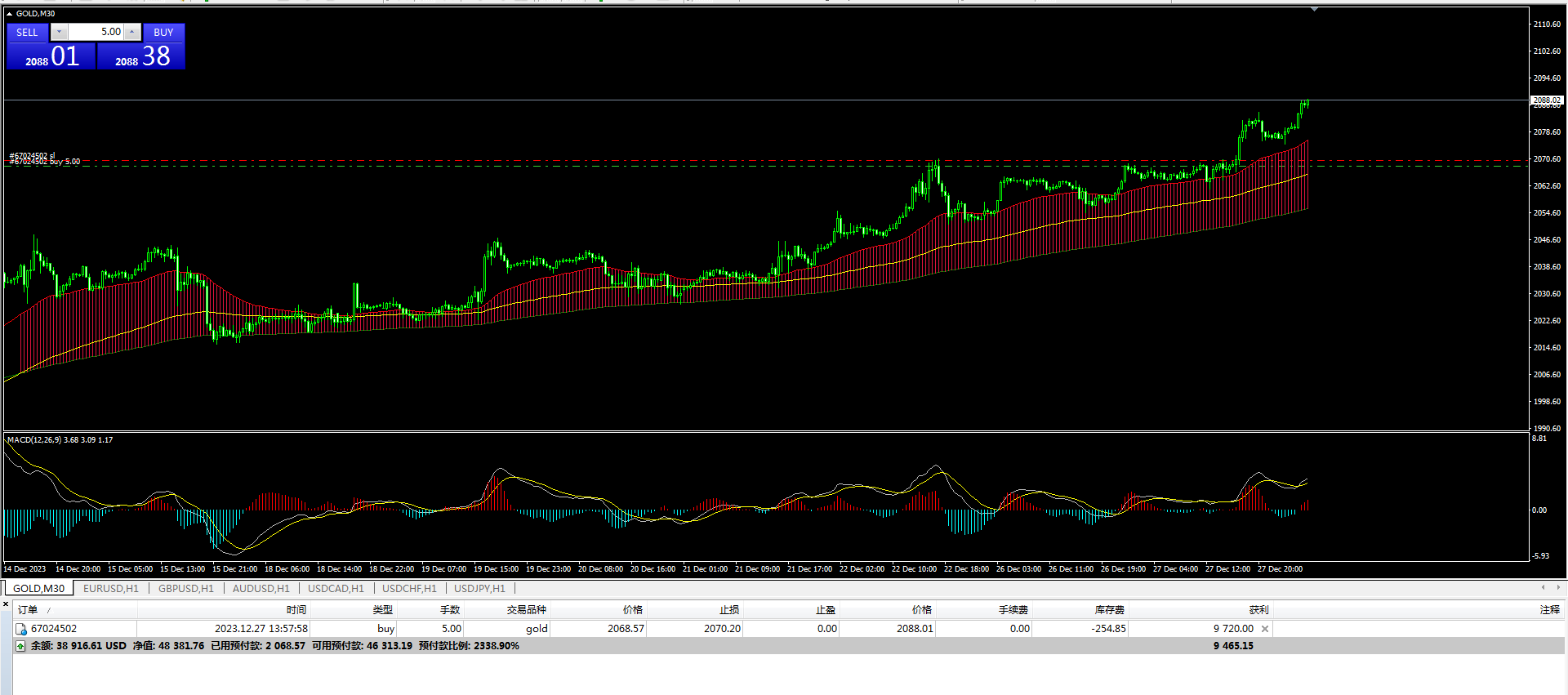The width and height of the screenshot is (1568, 695).
Task: Click the GOLD,M30 chart title text
Action: coord(35,14)
